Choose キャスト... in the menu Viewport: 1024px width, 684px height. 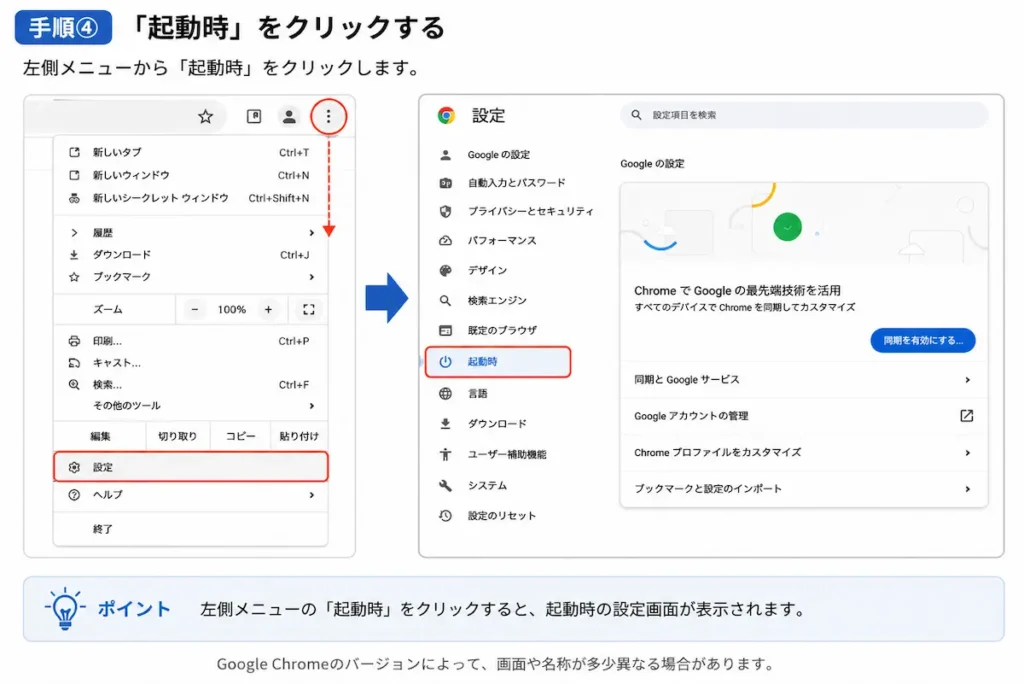click(189, 363)
